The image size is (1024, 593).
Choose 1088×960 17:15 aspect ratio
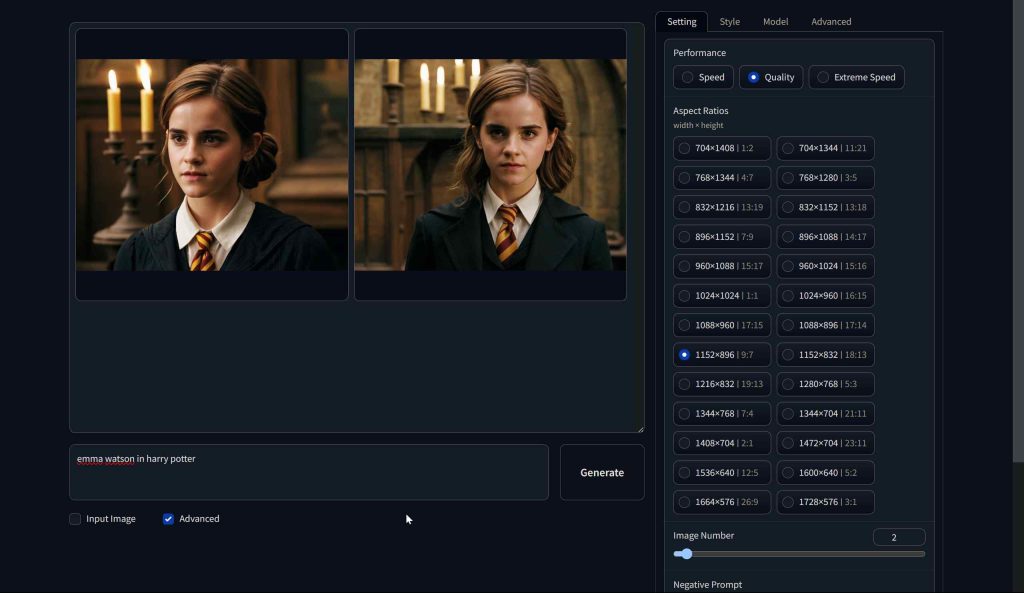(x=722, y=325)
